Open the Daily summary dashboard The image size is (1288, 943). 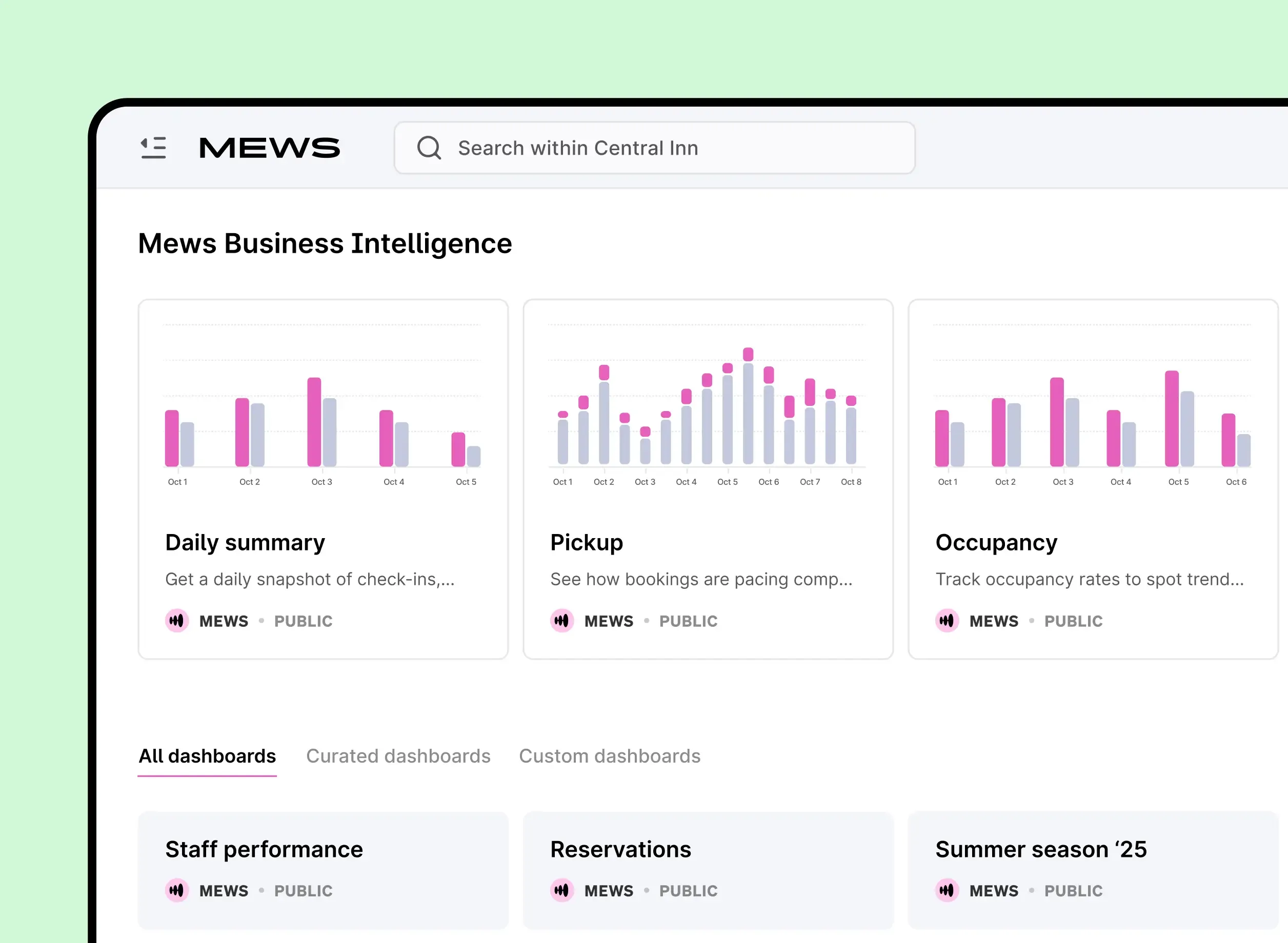pos(245,542)
